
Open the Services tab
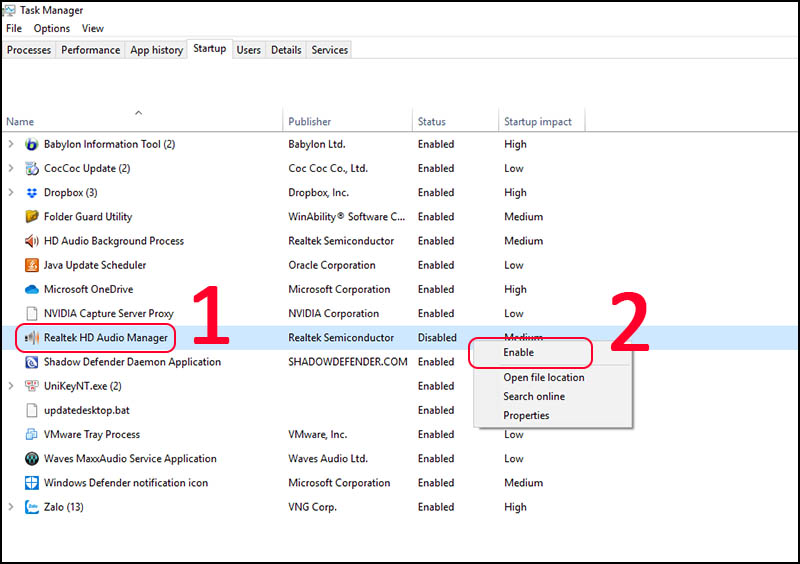coord(330,50)
